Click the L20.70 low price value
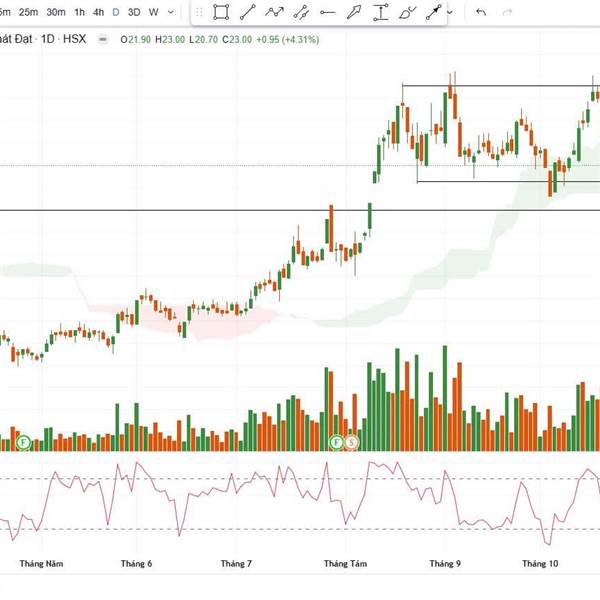This screenshot has width=600, height=600. (204, 39)
